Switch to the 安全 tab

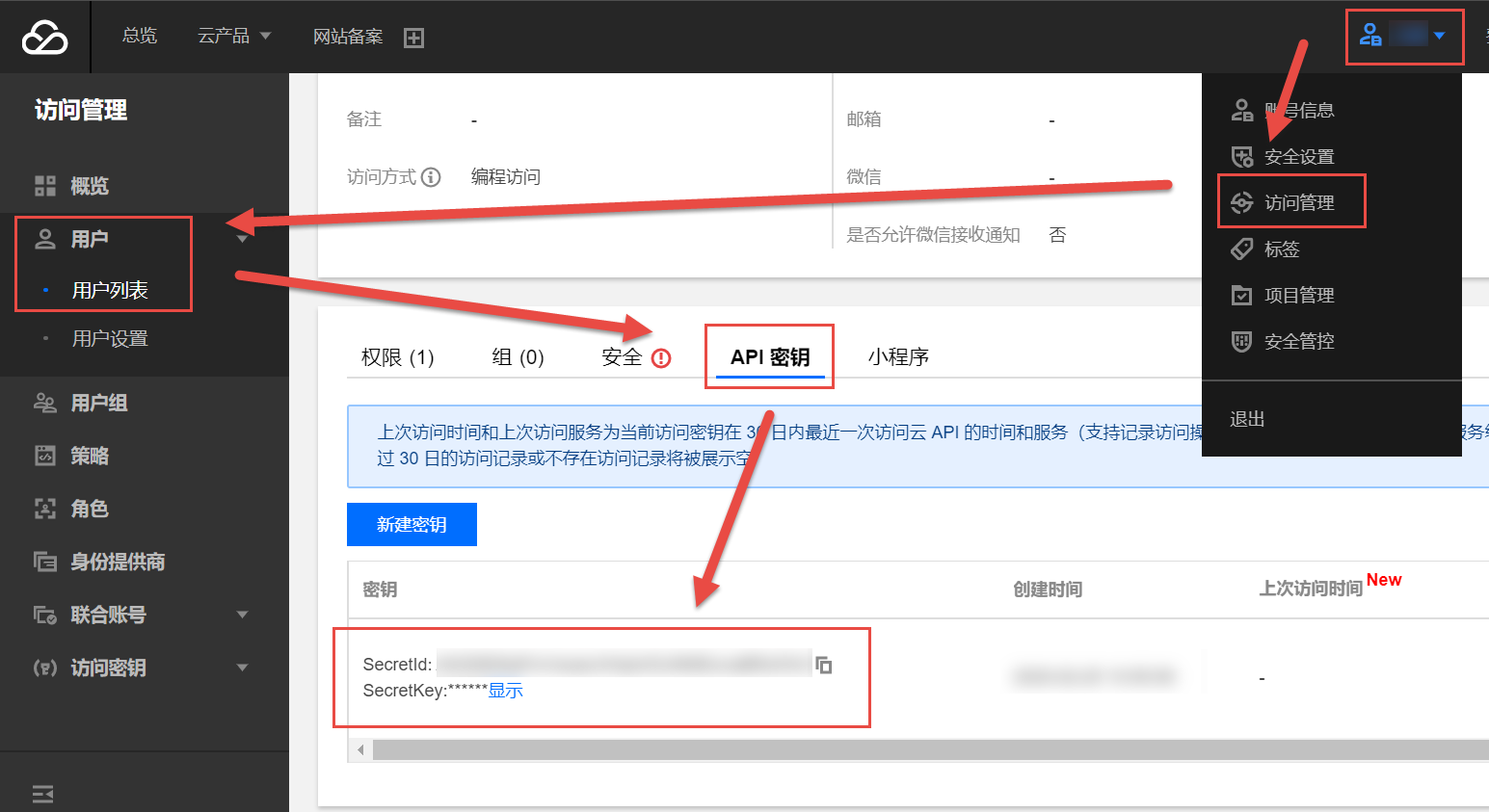pos(622,357)
